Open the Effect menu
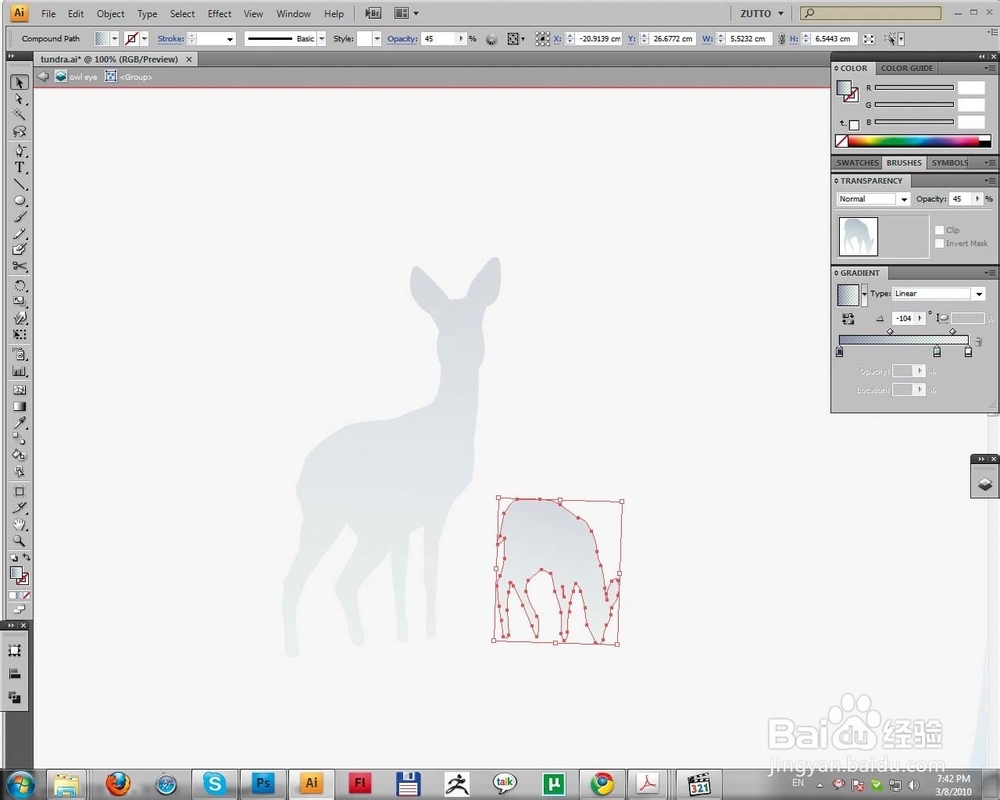Image resolution: width=1000 pixels, height=800 pixels. (x=219, y=13)
